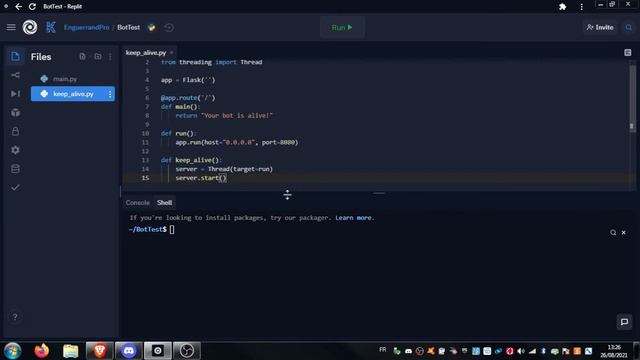Select the keep_alive.py editor tab
The height and width of the screenshot is (360, 640).
pyautogui.click(x=146, y=53)
